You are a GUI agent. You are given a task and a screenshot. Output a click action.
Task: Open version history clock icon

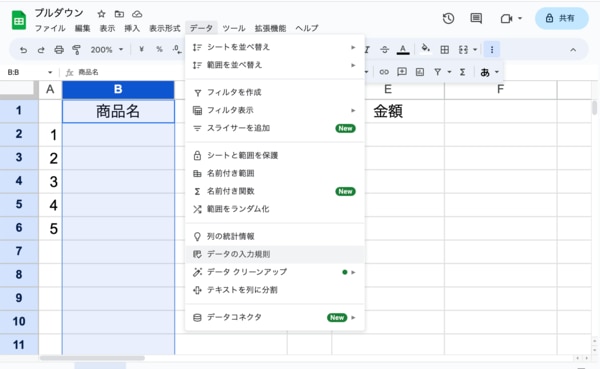(448, 18)
